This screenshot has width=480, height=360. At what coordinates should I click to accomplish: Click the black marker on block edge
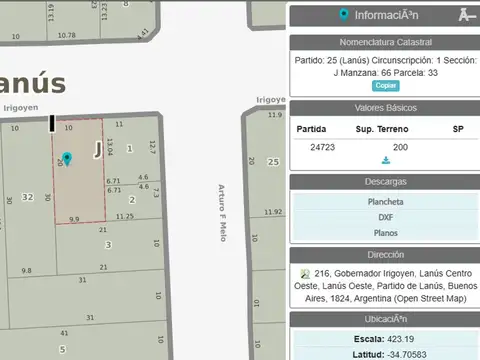click(52, 123)
